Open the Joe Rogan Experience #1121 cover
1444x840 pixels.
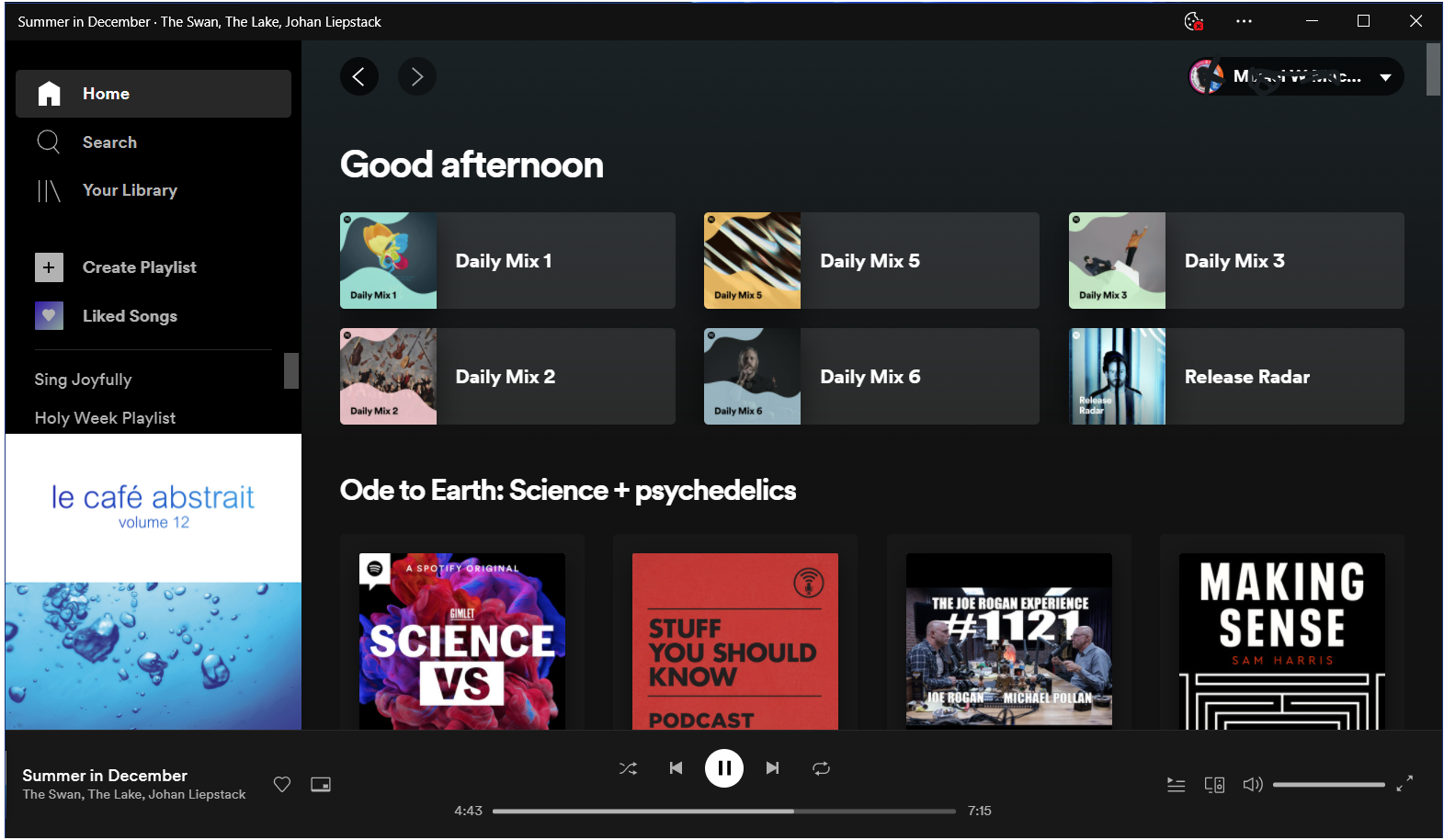[x=1009, y=641]
